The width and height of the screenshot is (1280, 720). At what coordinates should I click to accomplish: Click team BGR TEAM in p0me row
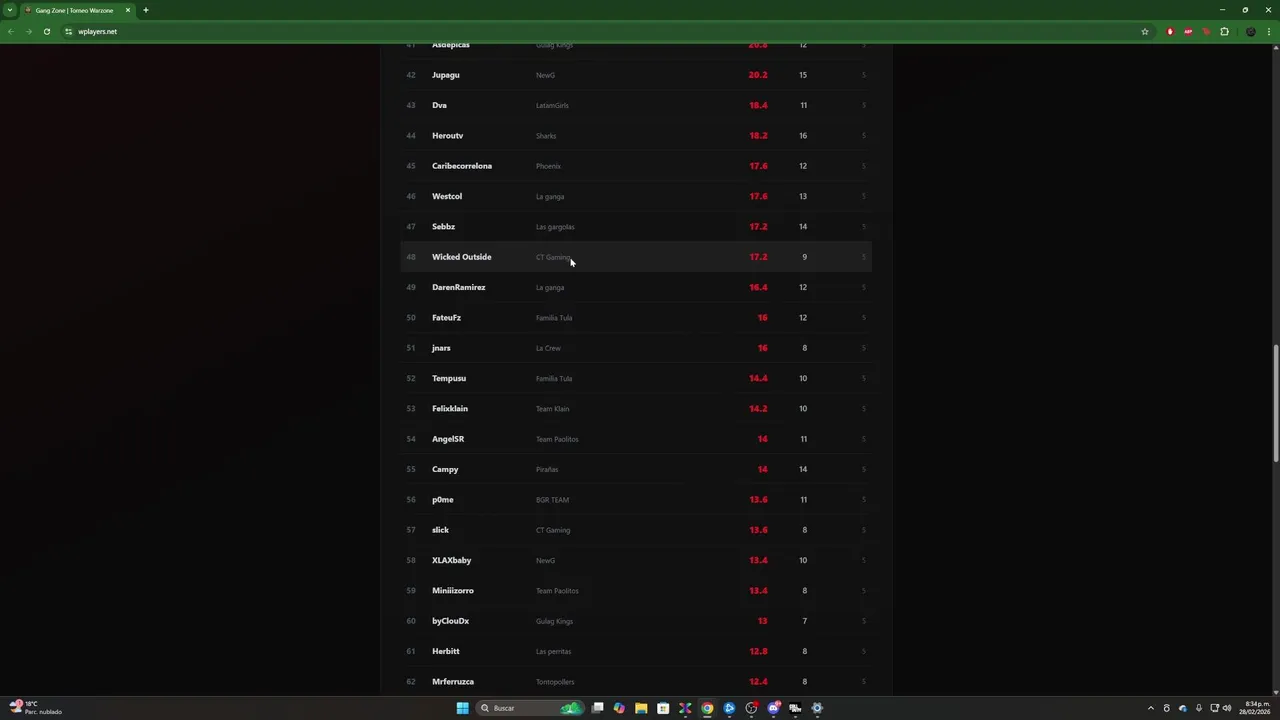[x=552, y=500]
